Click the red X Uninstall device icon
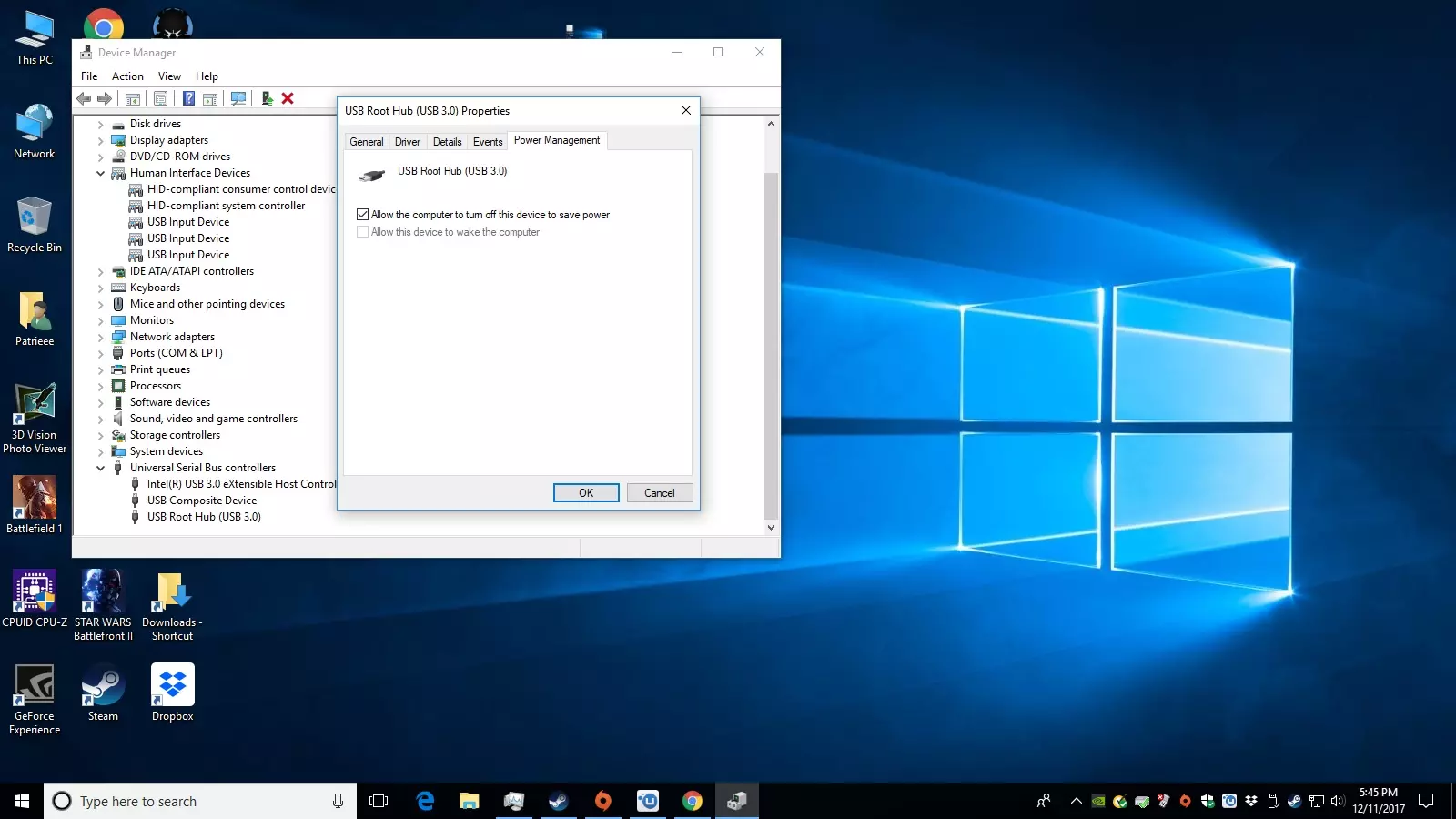1456x819 pixels. [288, 98]
